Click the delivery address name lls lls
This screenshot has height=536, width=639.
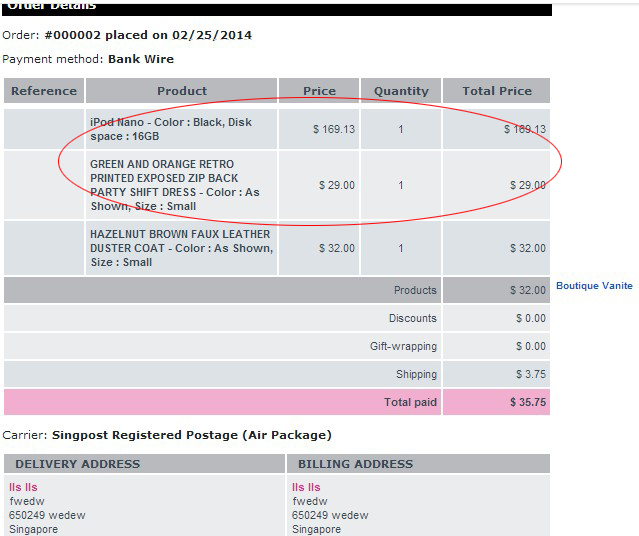pos(24,487)
